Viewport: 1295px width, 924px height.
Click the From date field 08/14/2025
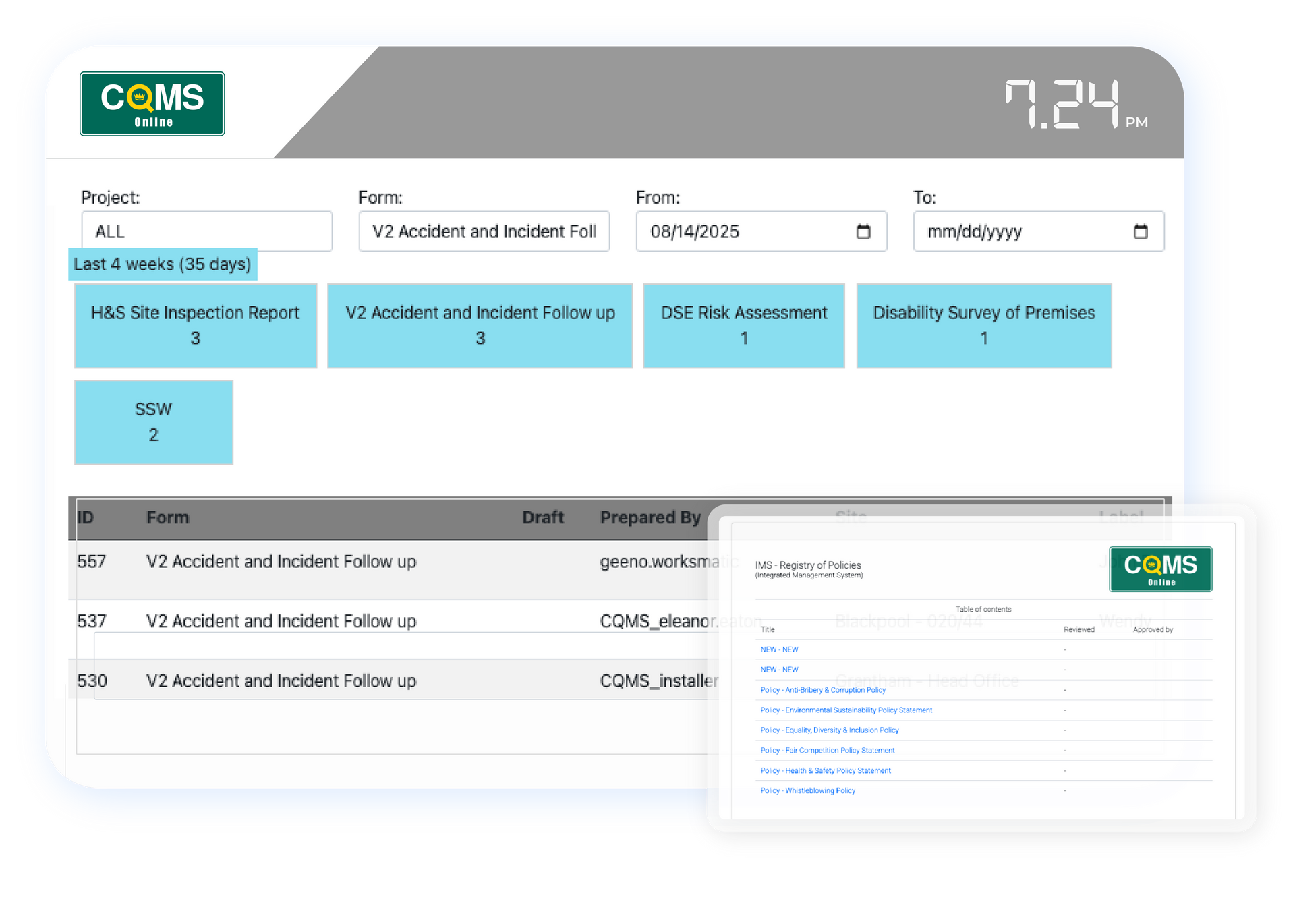(695, 231)
